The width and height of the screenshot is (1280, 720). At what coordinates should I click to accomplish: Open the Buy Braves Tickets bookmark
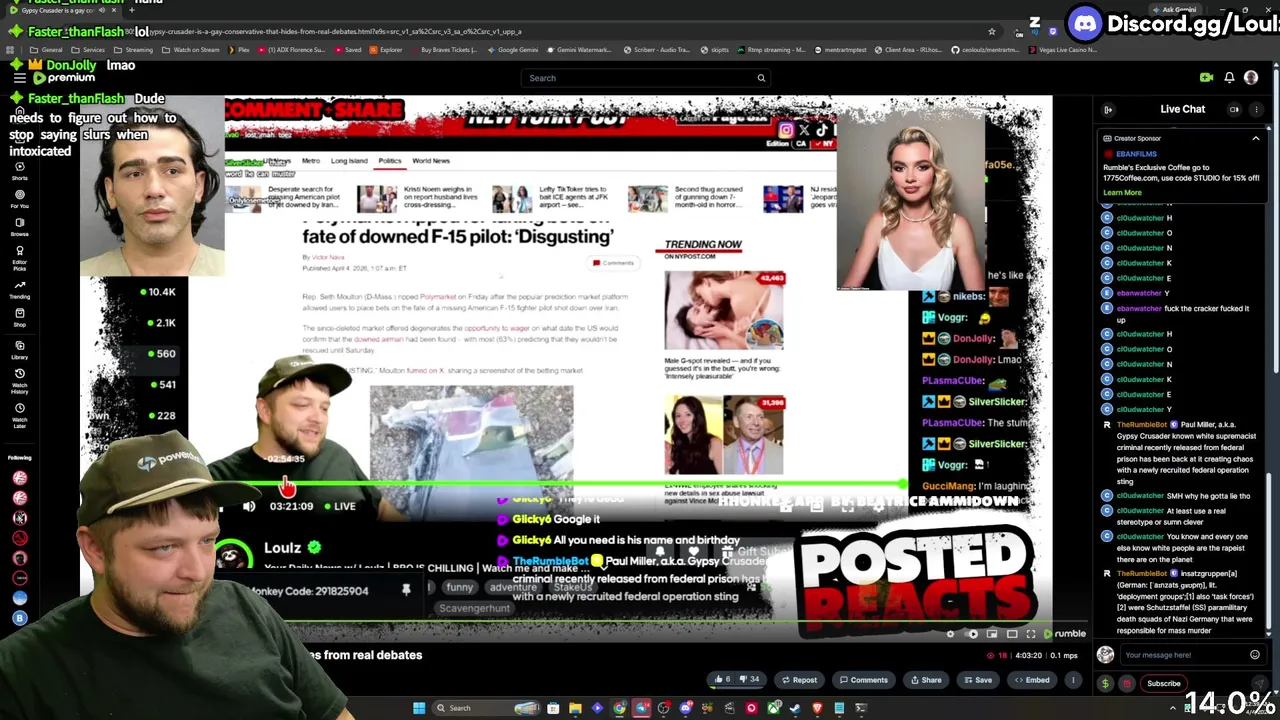[445, 49]
